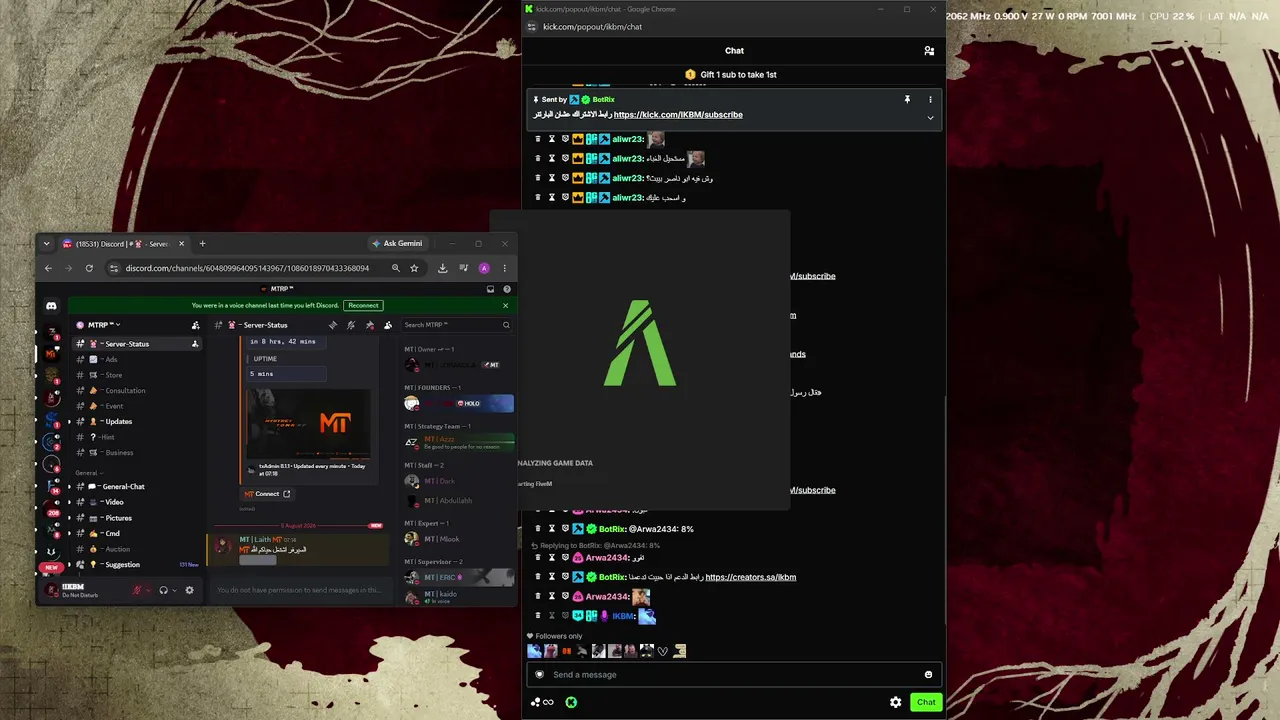Screen dimensions: 1280x720
Task: Open the Video channel
Action: point(138,502)
